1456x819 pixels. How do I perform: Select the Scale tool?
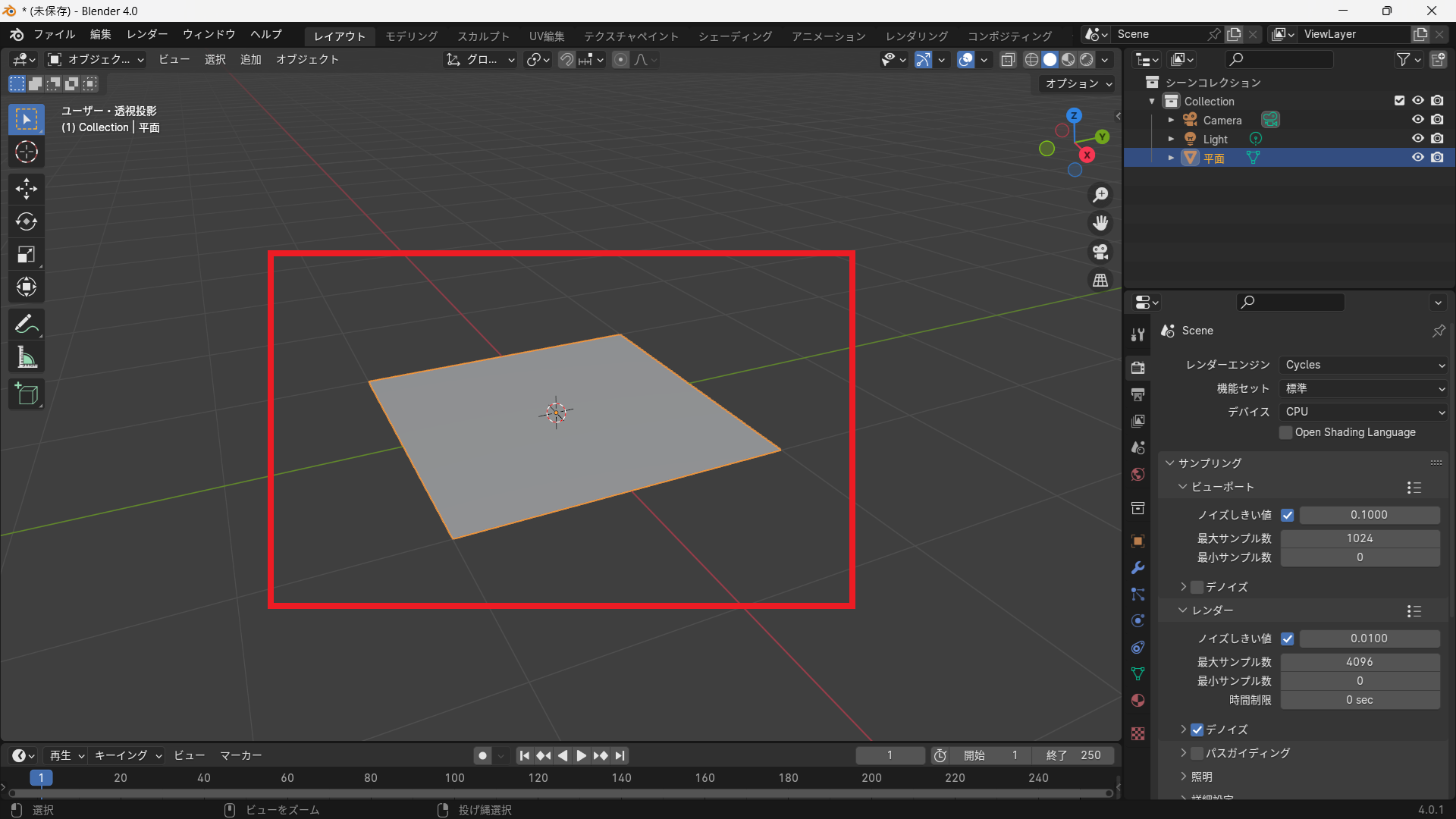[27, 255]
